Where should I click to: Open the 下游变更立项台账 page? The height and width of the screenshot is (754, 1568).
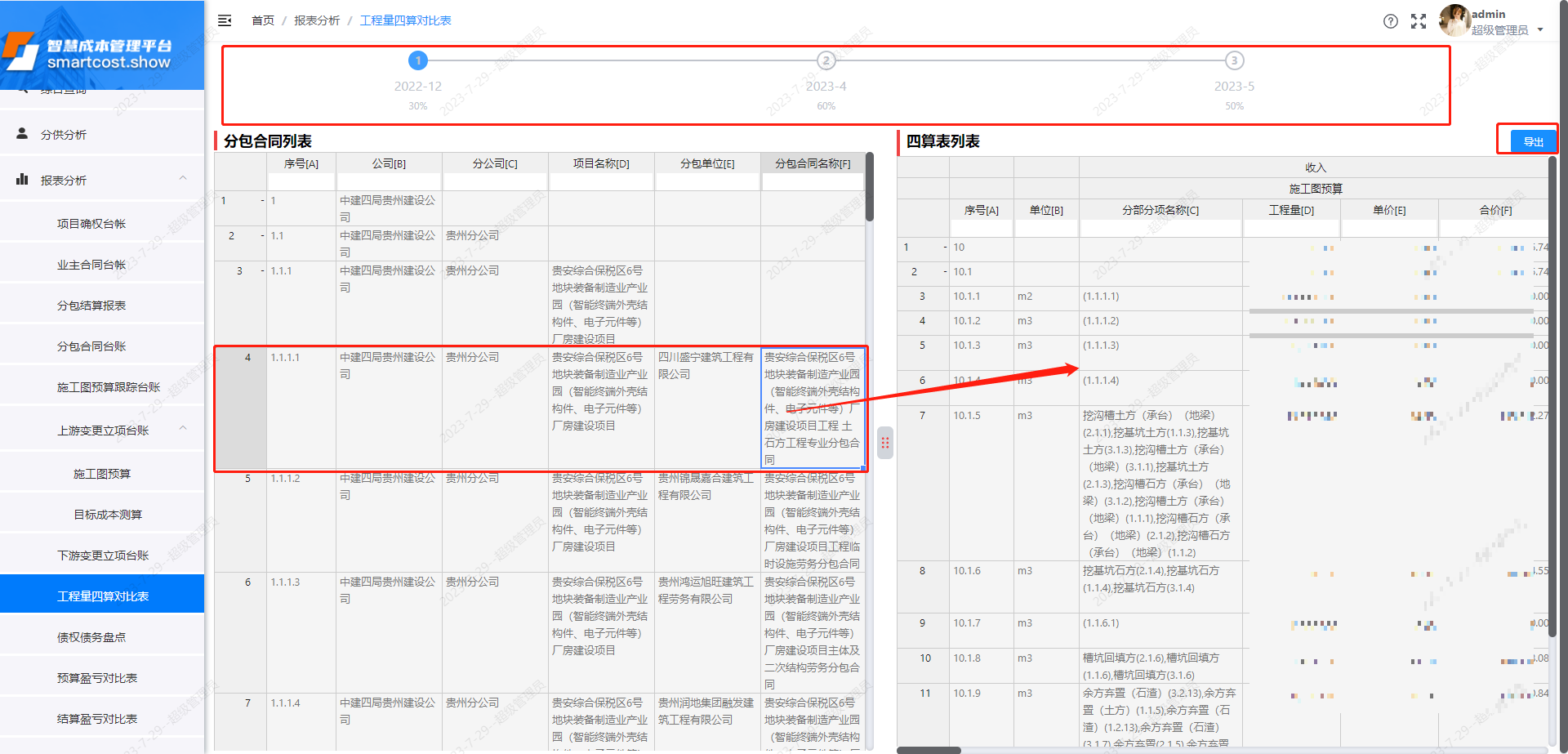pyautogui.click(x=102, y=555)
